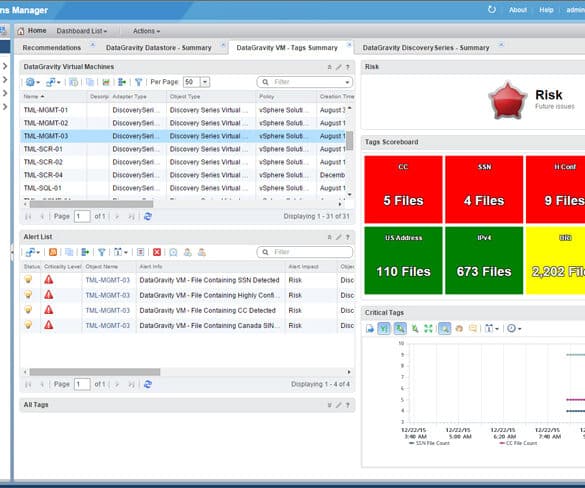
Task: Open the About link in header
Action: (x=518, y=10)
